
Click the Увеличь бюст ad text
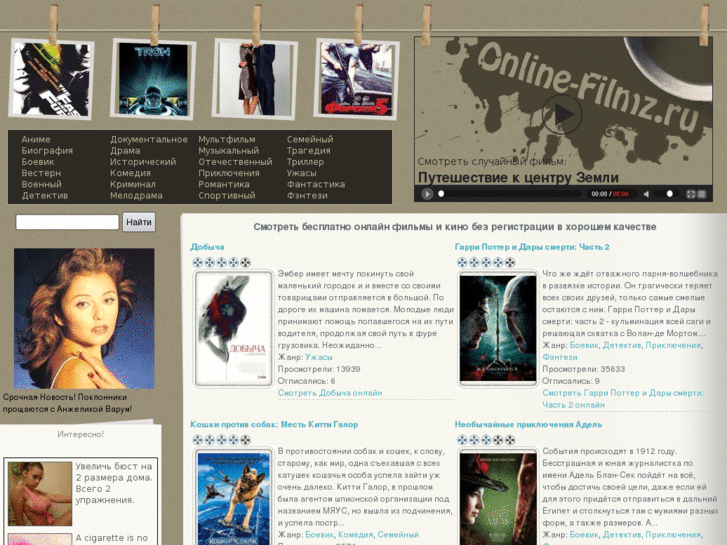(114, 483)
